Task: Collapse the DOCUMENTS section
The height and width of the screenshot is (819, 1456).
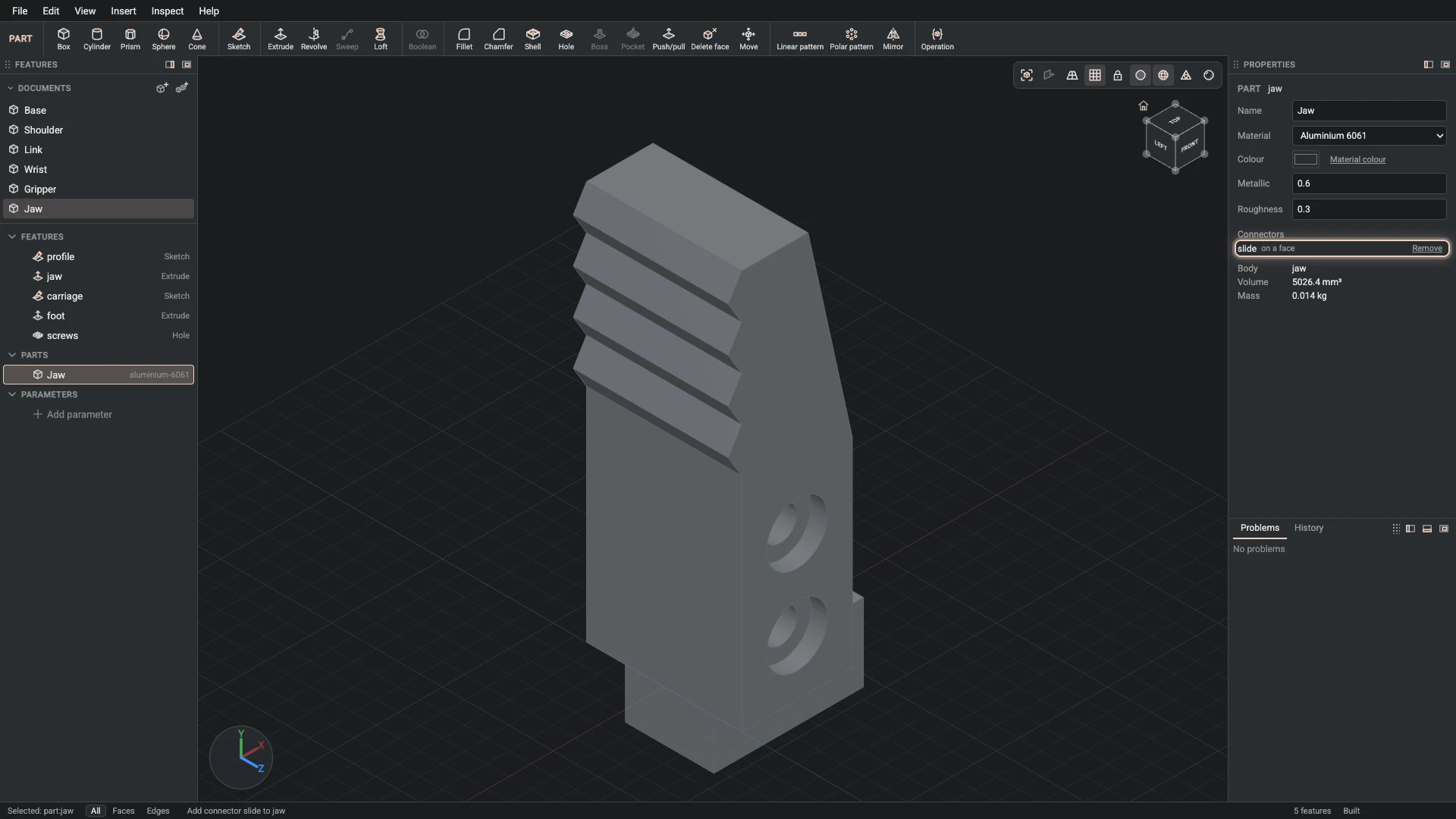Action: click(11, 88)
